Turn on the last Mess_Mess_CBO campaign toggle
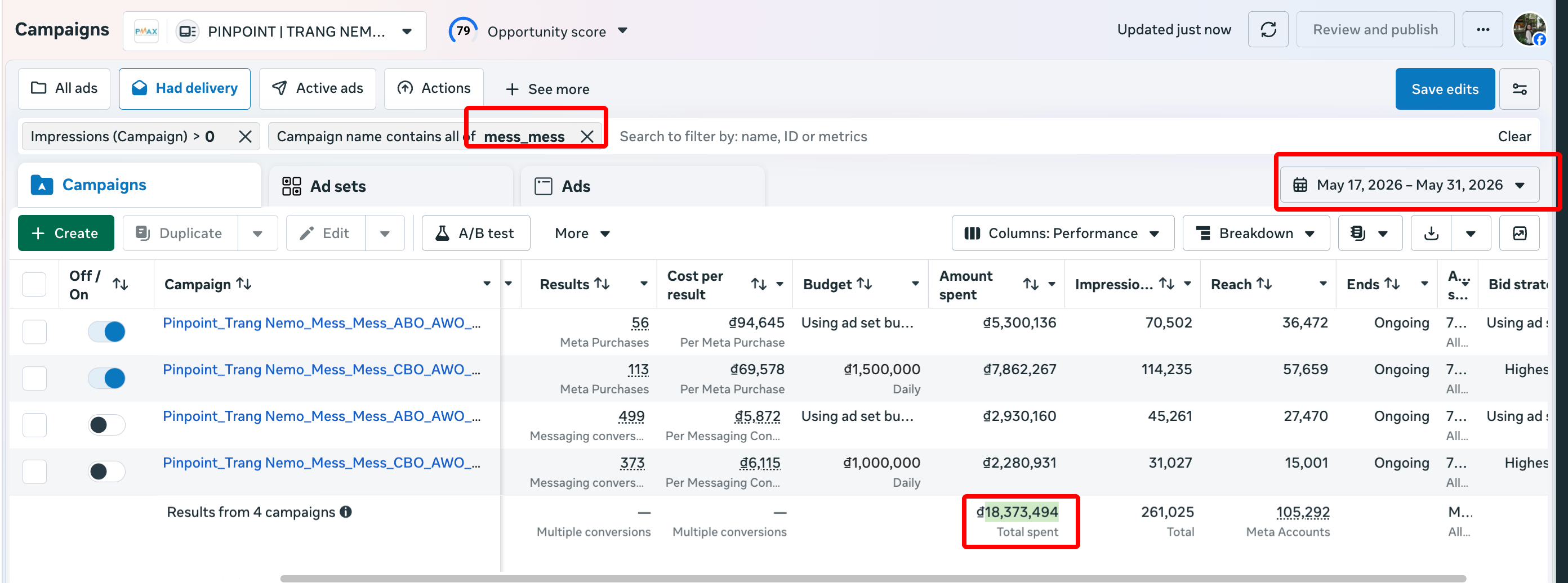The width and height of the screenshot is (1568, 583). tap(106, 472)
